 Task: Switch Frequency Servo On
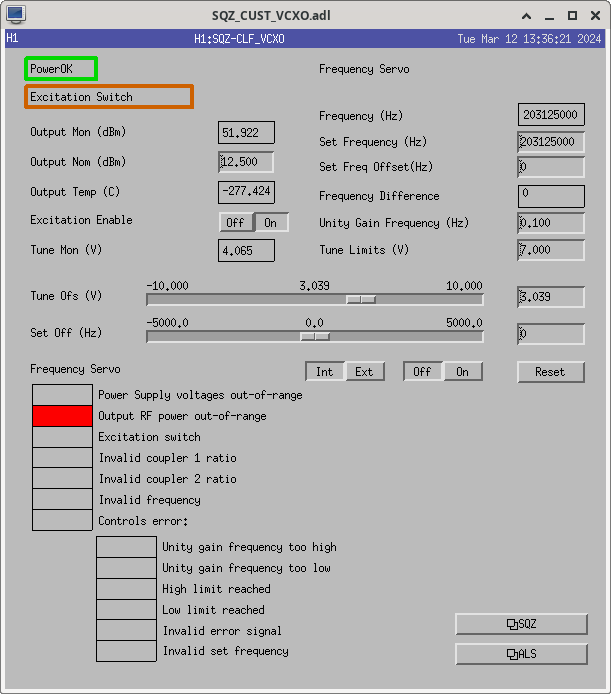point(462,372)
